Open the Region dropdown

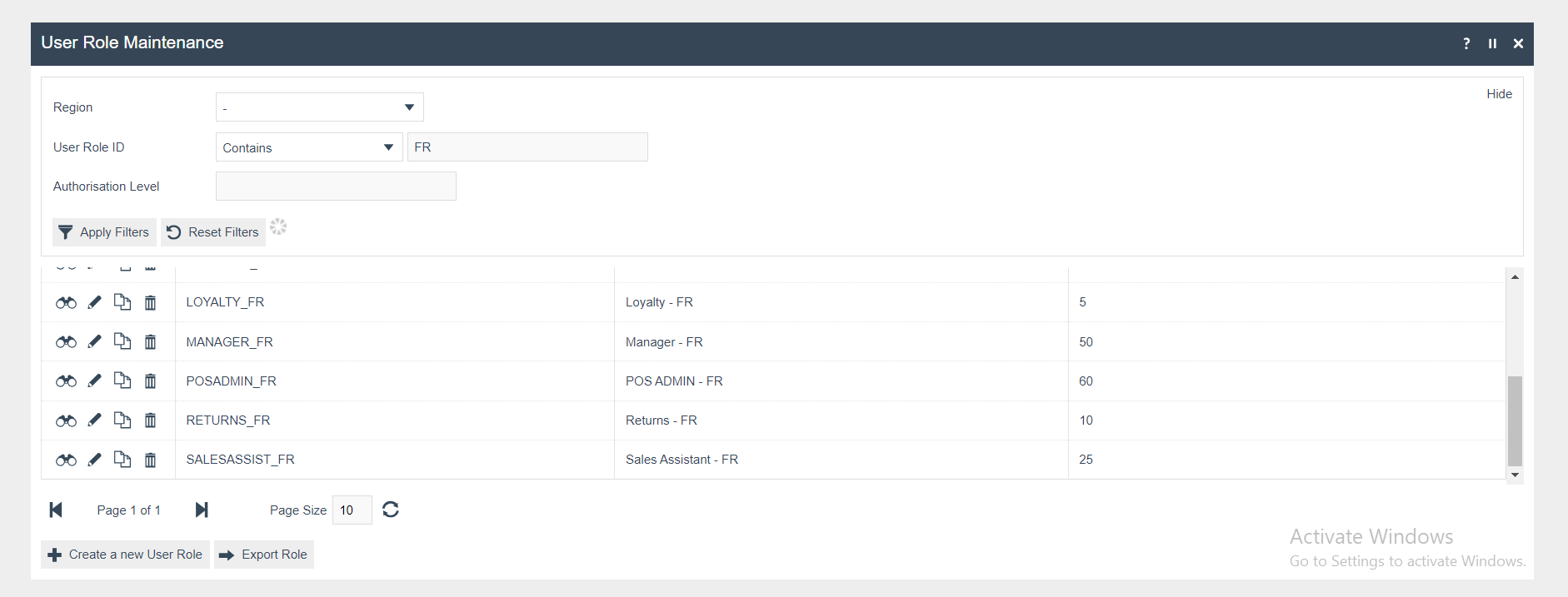tap(320, 107)
